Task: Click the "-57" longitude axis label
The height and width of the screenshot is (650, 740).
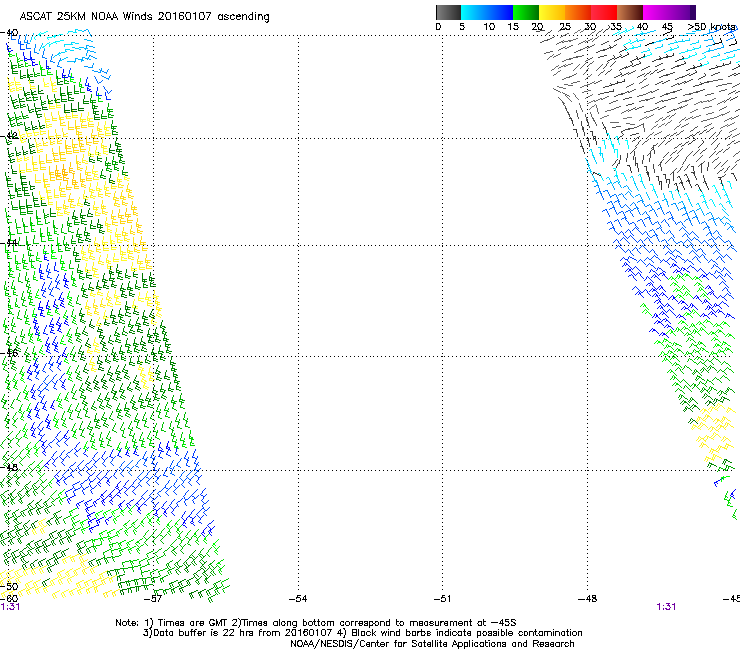Action: 152,599
